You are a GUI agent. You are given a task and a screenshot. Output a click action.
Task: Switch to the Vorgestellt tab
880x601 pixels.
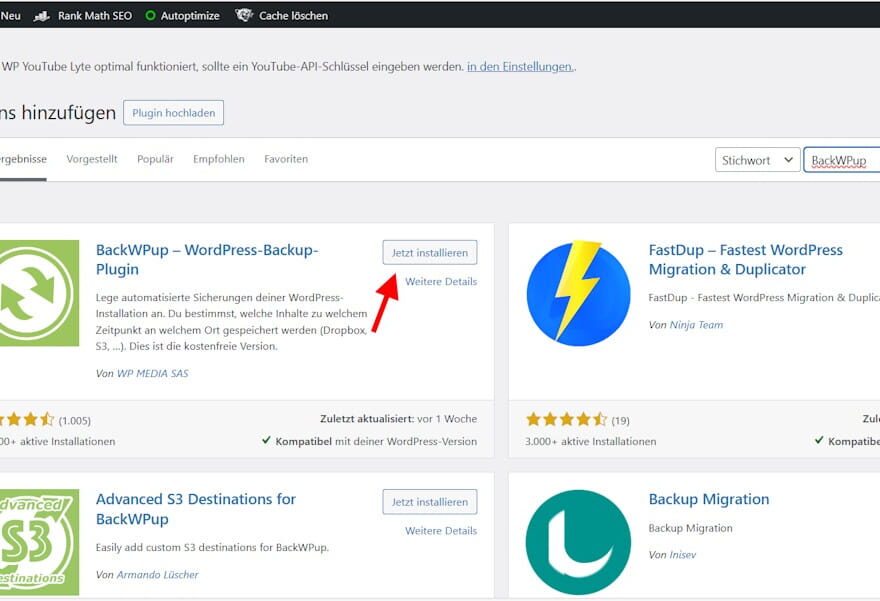(x=92, y=159)
